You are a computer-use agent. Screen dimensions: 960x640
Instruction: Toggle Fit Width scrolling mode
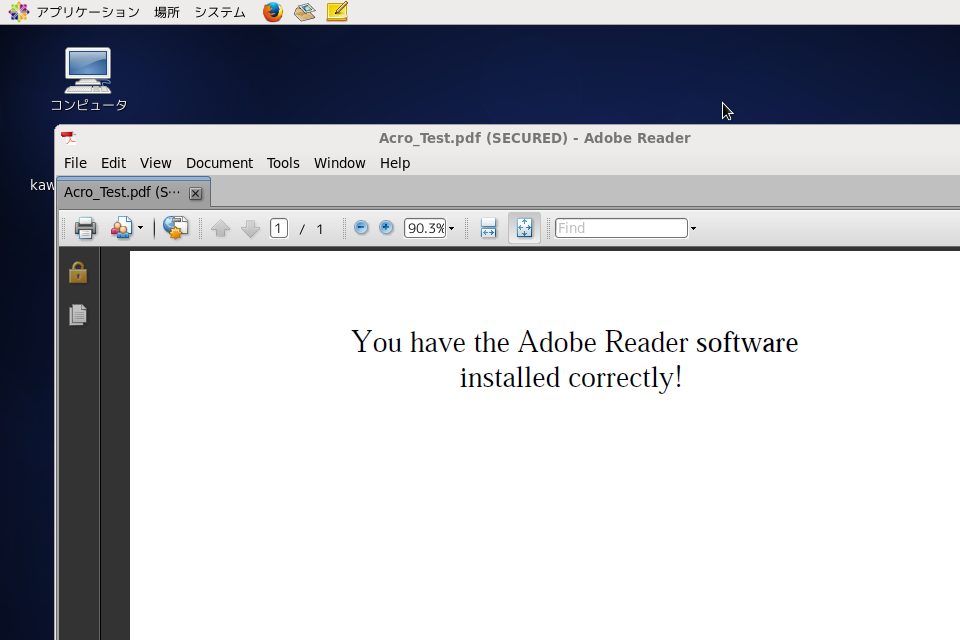click(488, 228)
